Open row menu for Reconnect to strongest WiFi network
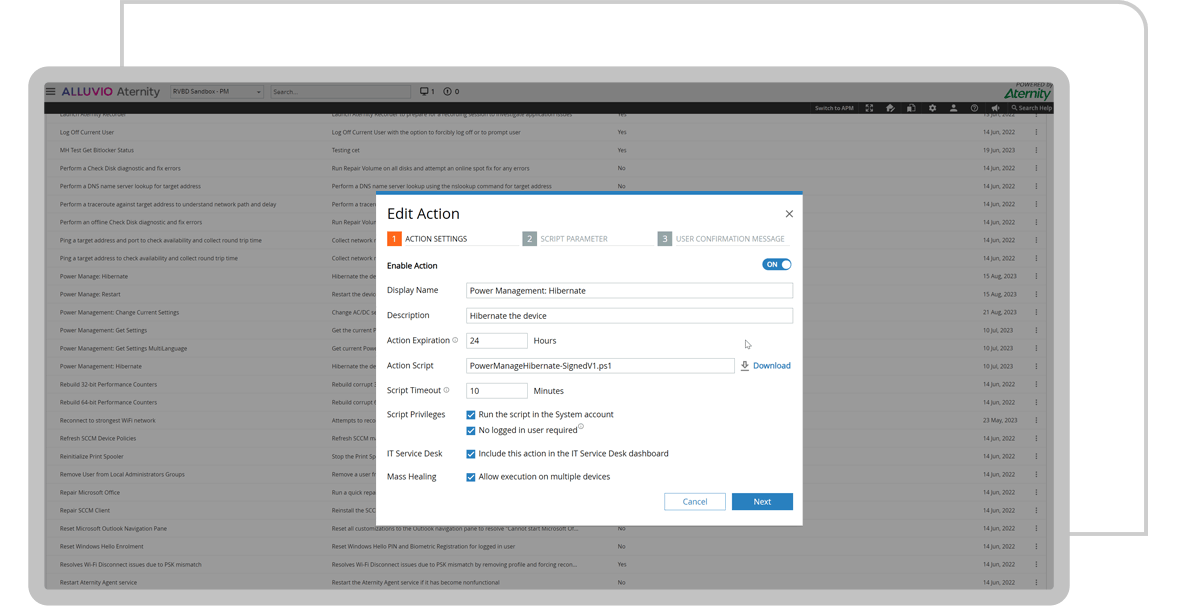Screen dimensions: 1180x610 (x=1036, y=420)
